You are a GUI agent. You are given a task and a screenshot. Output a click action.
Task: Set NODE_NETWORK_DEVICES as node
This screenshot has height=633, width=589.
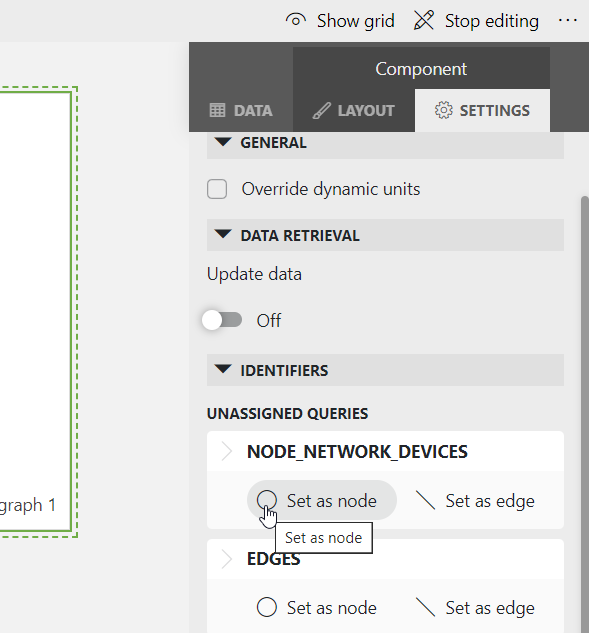pyautogui.click(x=322, y=501)
